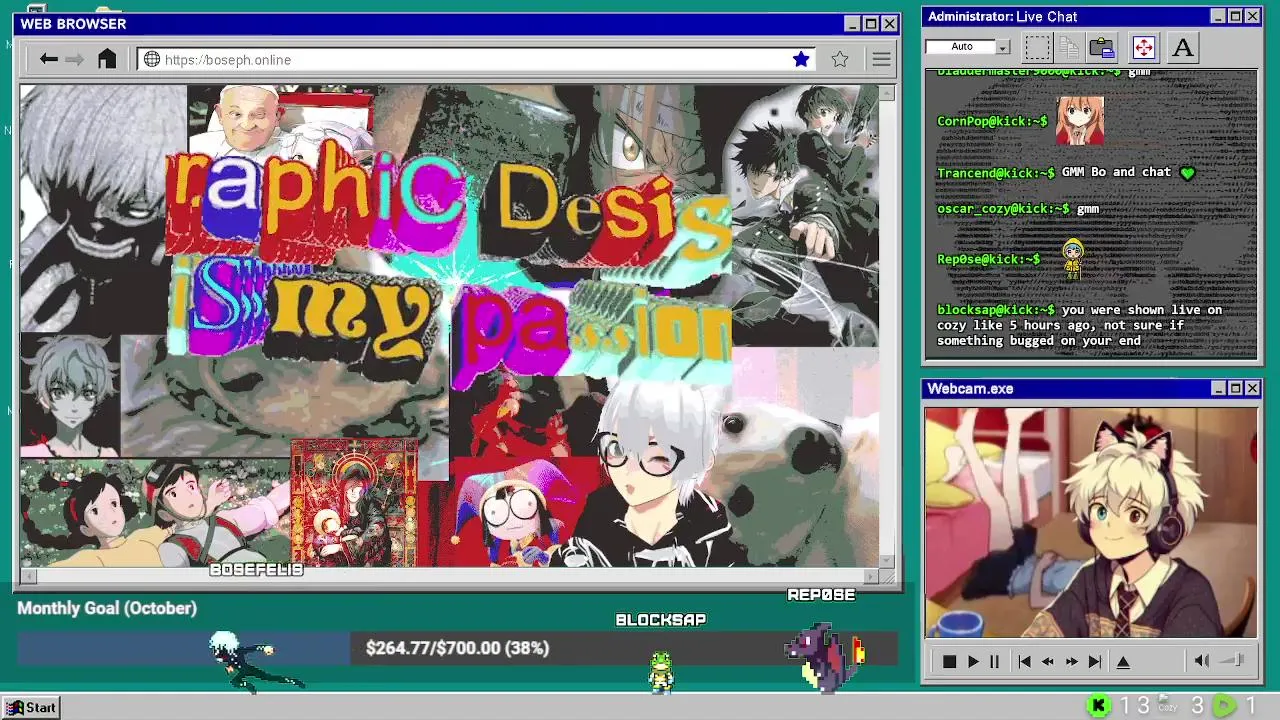The image size is (1280, 720).
Task: Click the REPOSE name label
Action: [x=821, y=595]
